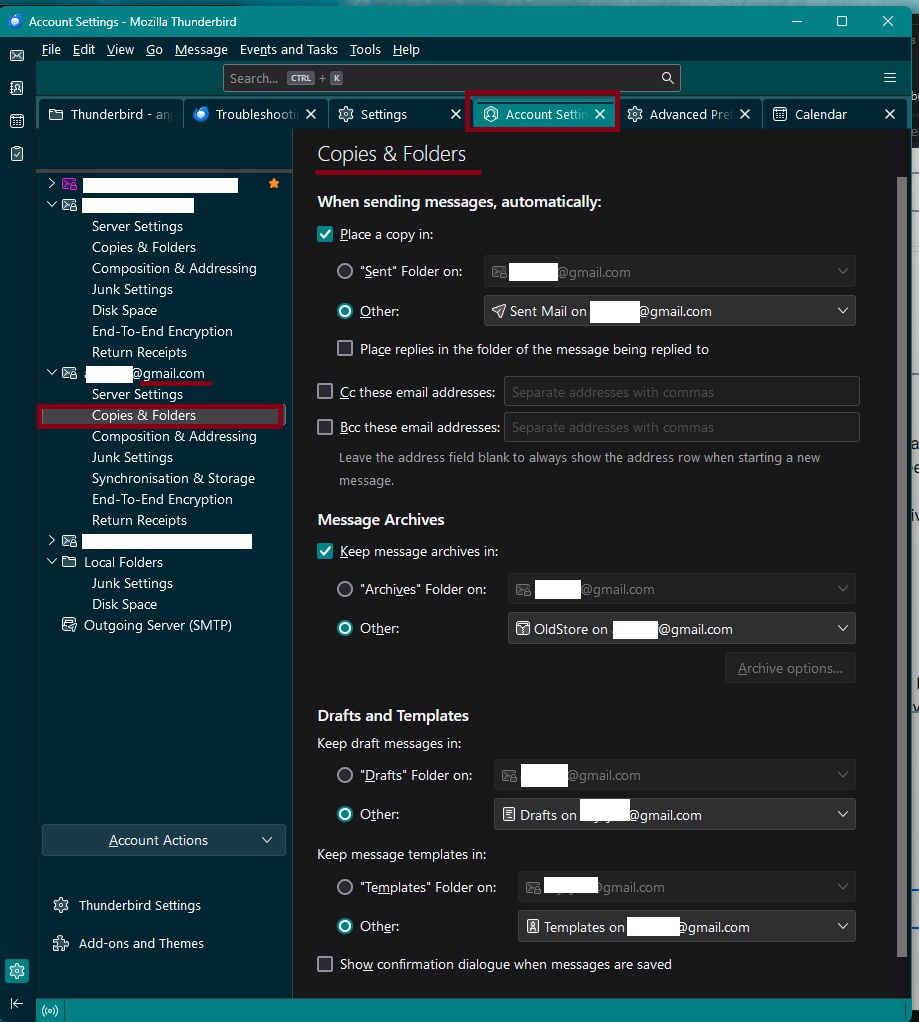Close the Calendar tab
This screenshot has width=919, height=1022.
click(x=890, y=114)
